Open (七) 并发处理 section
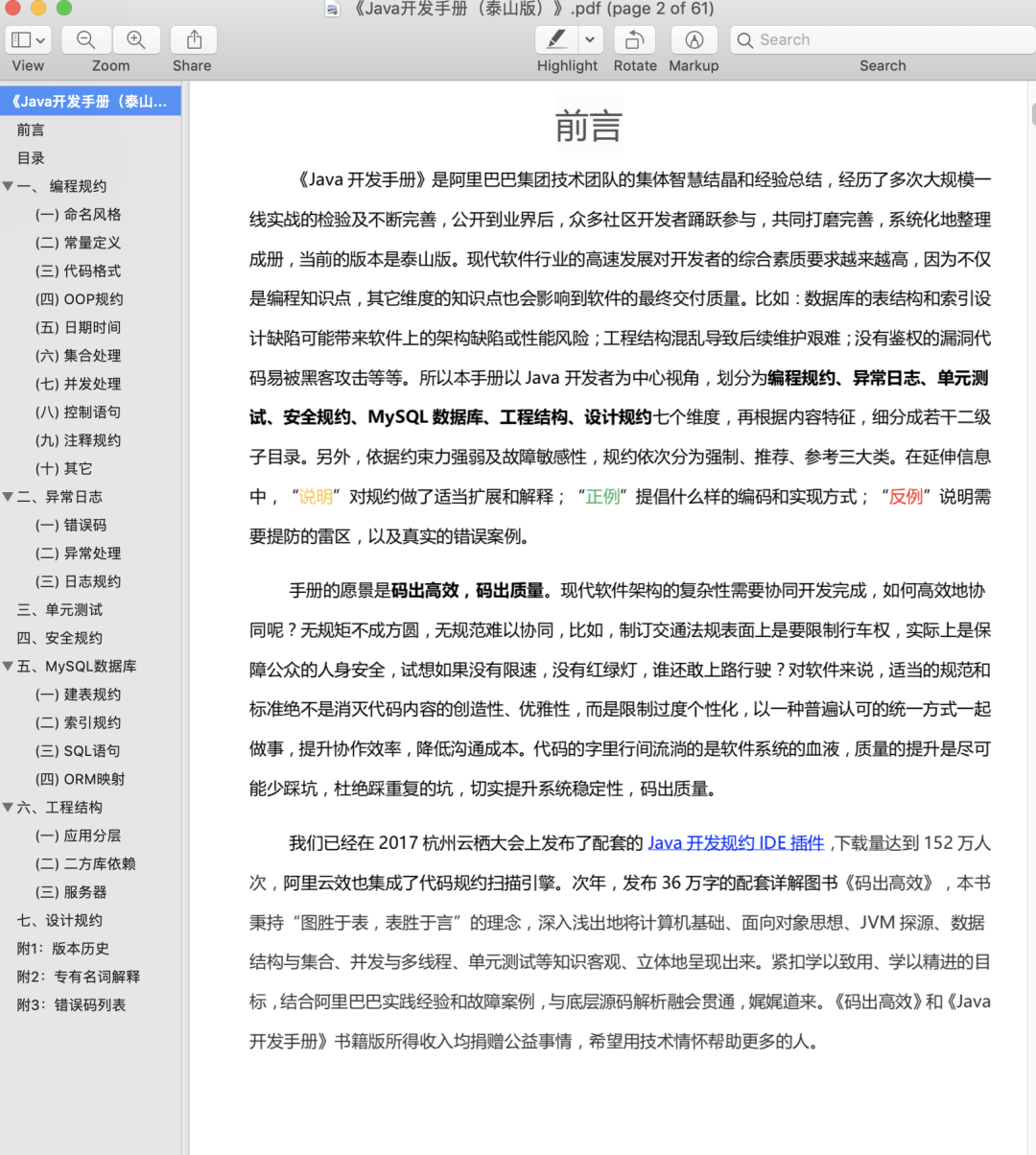 tap(78, 384)
